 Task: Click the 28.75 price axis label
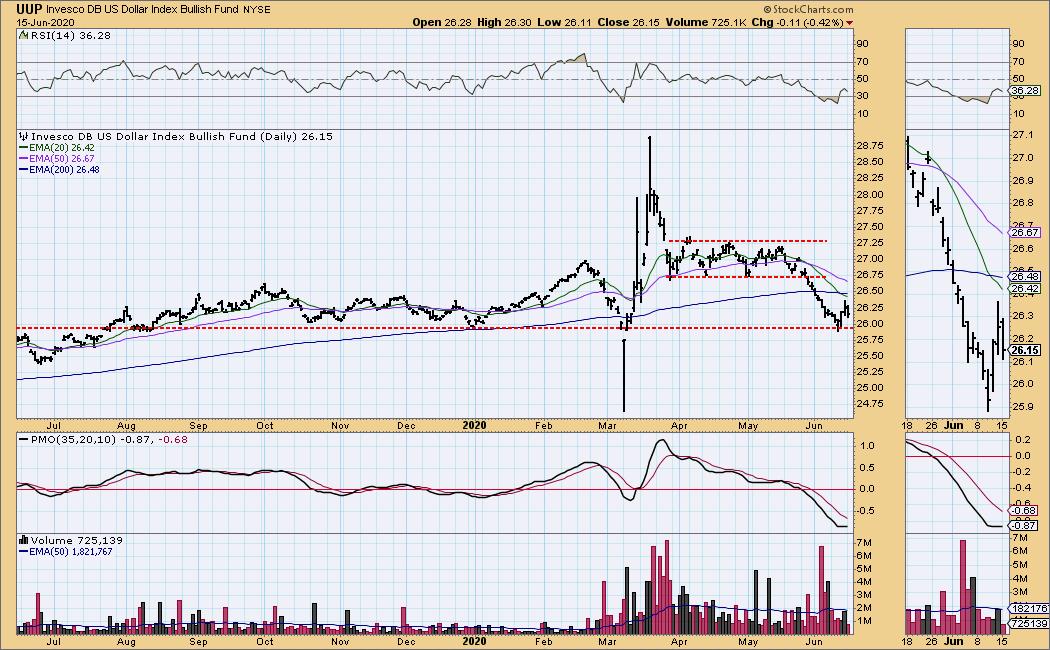871,146
